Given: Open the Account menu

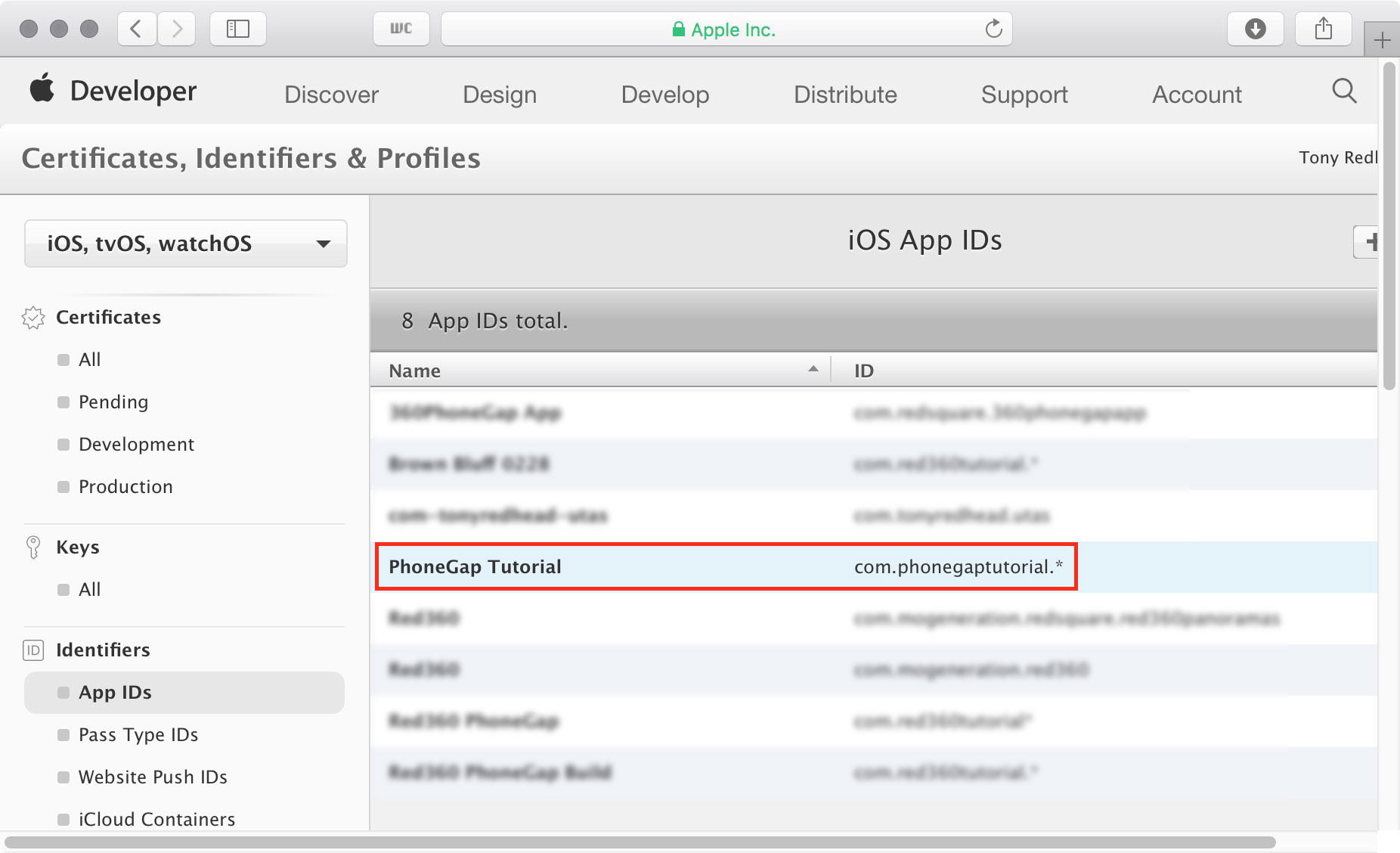Looking at the screenshot, I should (1197, 95).
